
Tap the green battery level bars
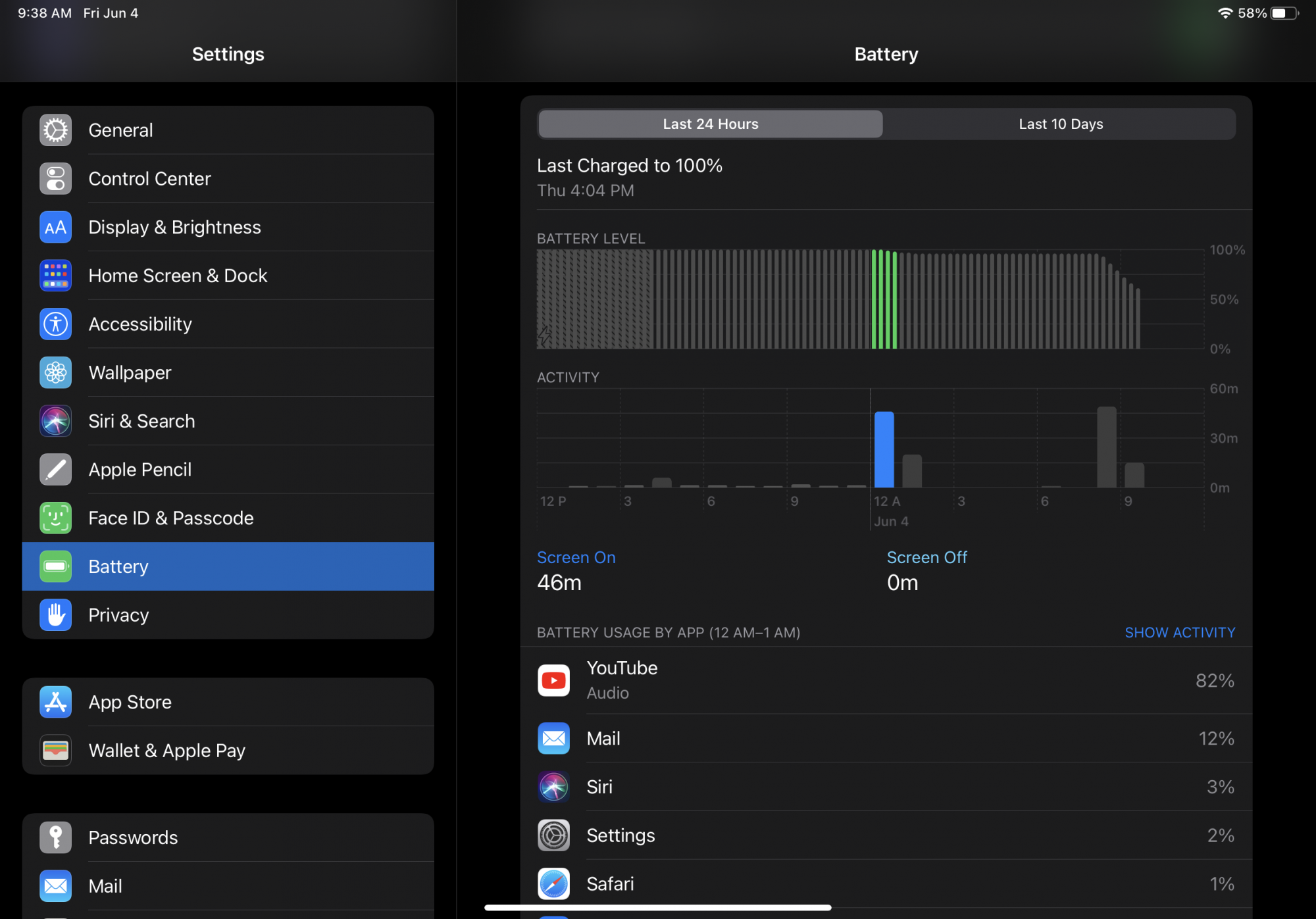pos(884,299)
